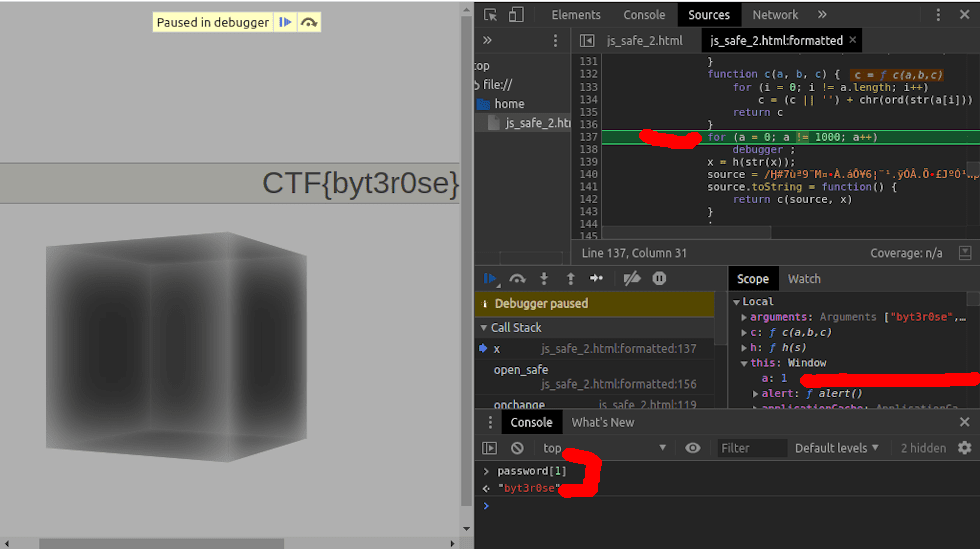Step to next statement
Screen dimensions: 980x549
tap(596, 279)
